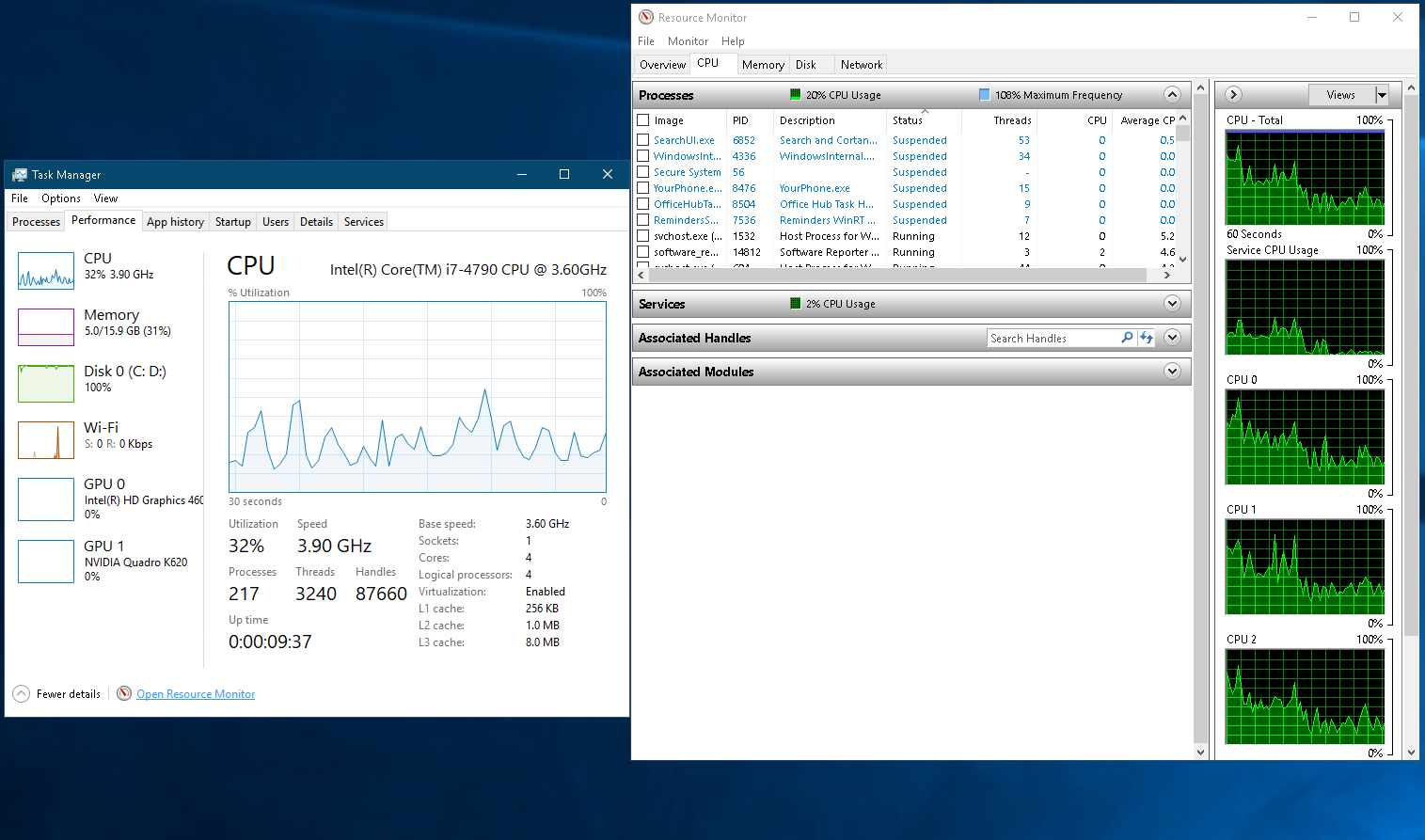Open the Help menu in Resource Monitor

pyautogui.click(x=733, y=41)
